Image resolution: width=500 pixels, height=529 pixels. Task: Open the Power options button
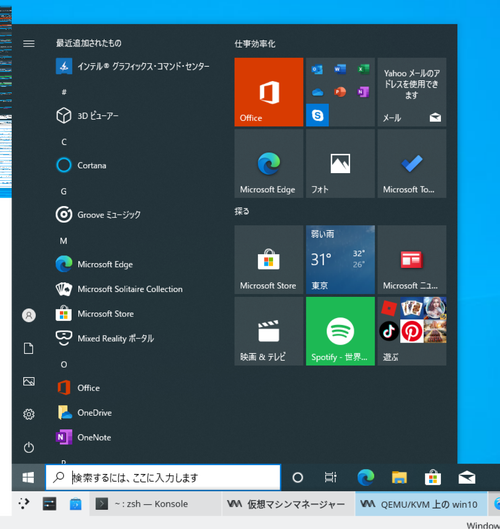click(29, 448)
